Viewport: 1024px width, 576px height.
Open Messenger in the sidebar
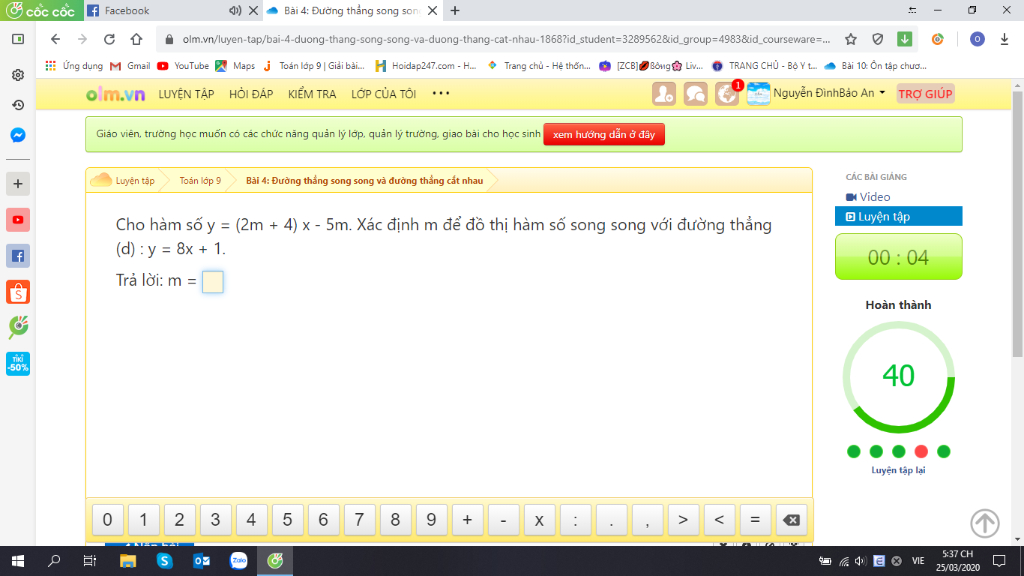[x=18, y=135]
